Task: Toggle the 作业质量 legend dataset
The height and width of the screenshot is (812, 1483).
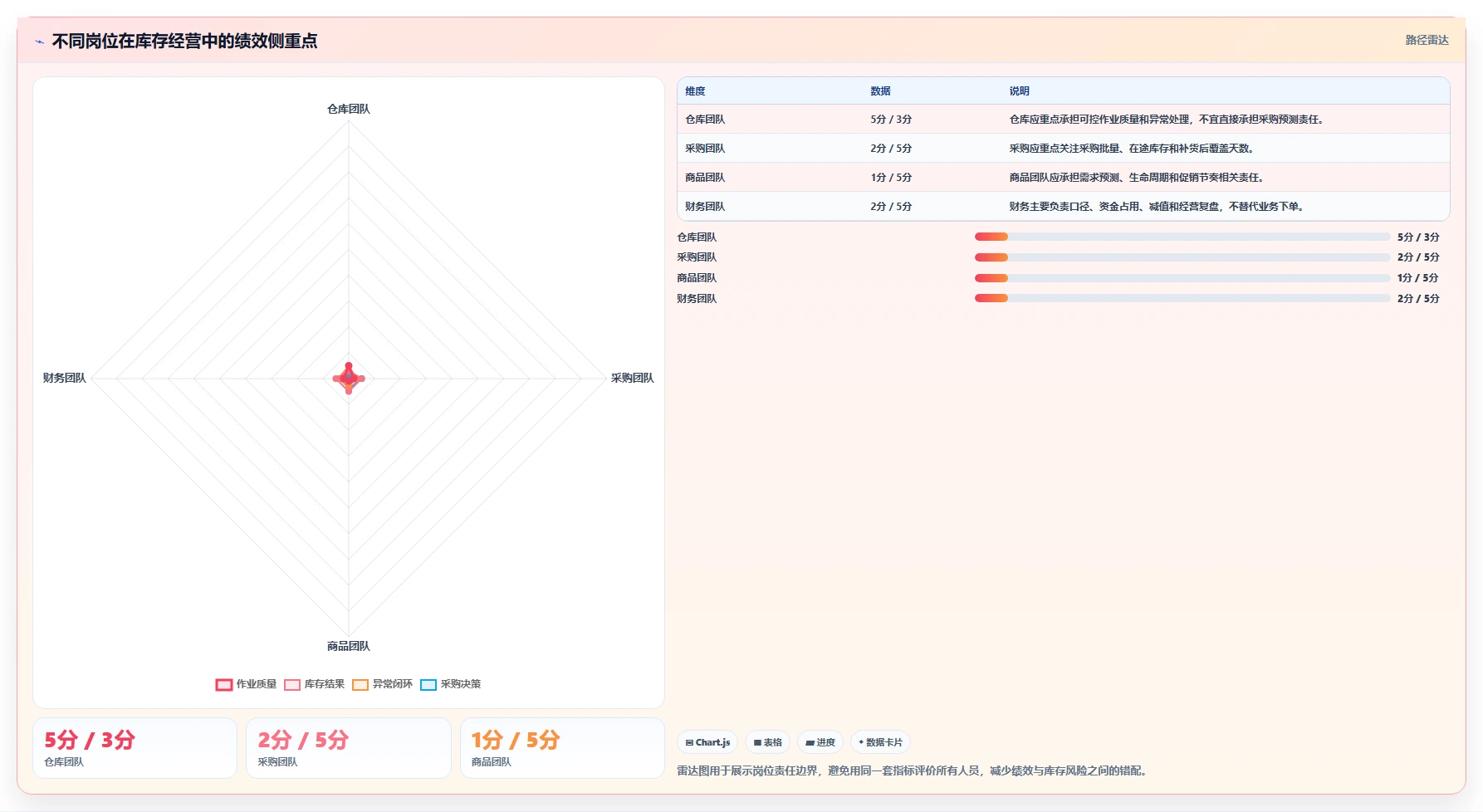Action: [246, 684]
